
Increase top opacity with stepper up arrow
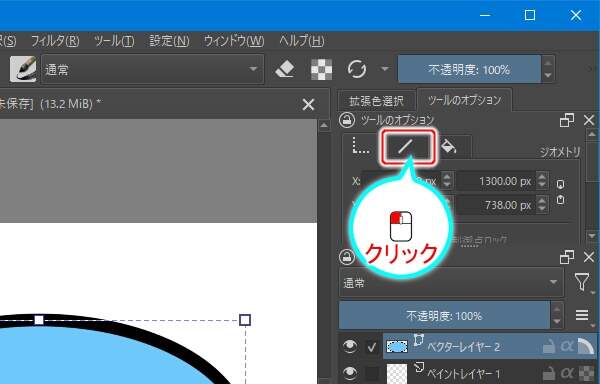coord(548,63)
